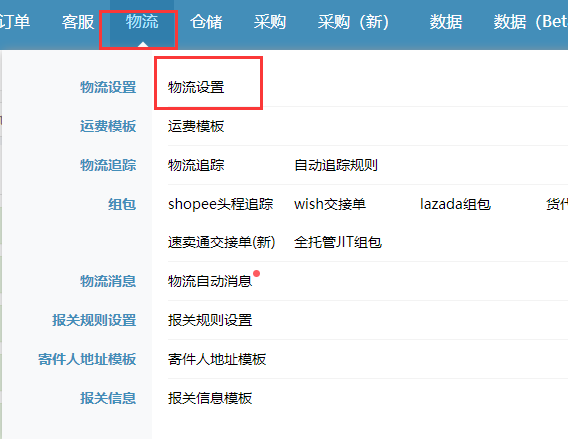Image resolution: width=568 pixels, height=439 pixels.
Task: Choose shopee头程追踪 menu item
Action: click(x=220, y=204)
